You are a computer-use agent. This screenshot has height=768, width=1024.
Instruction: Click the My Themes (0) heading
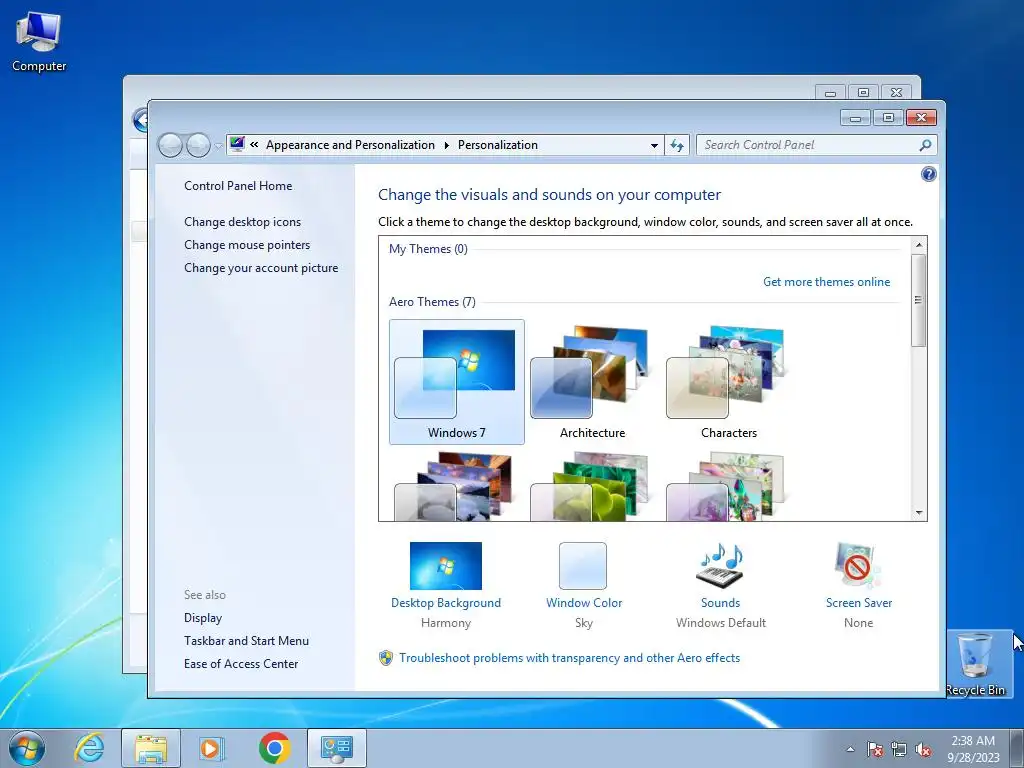click(x=428, y=249)
